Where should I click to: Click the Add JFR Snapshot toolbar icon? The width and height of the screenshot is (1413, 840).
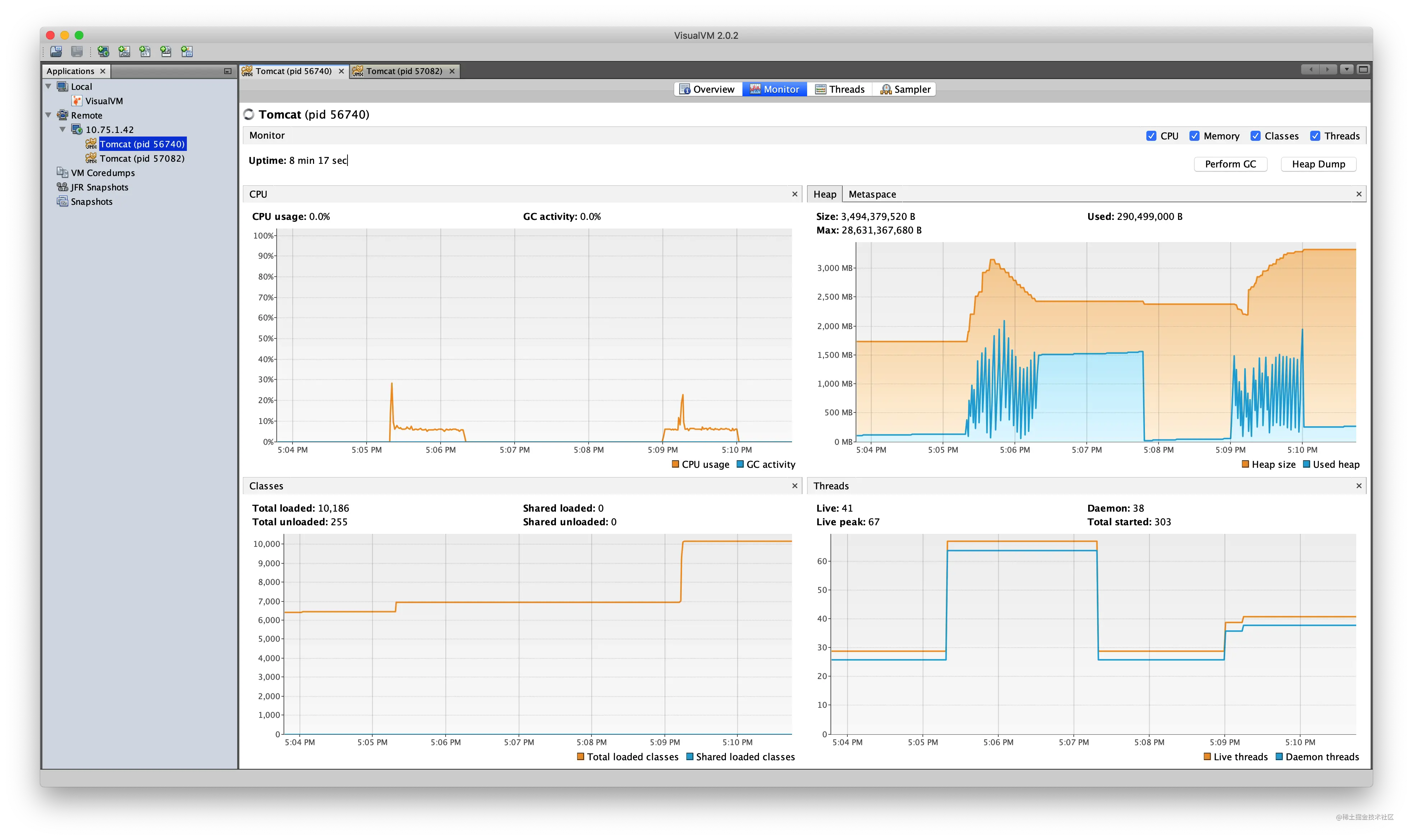[x=166, y=51]
